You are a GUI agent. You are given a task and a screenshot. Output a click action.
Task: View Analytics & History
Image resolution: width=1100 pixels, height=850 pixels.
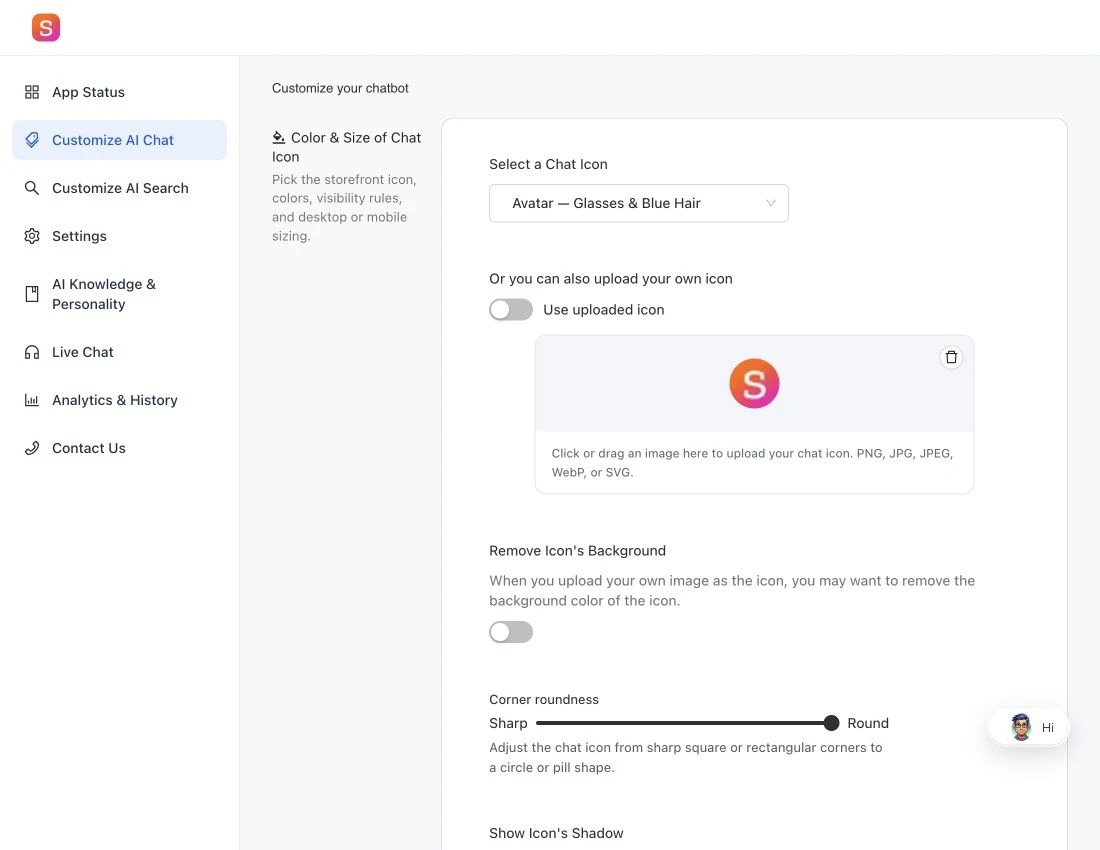[x=119, y=400]
